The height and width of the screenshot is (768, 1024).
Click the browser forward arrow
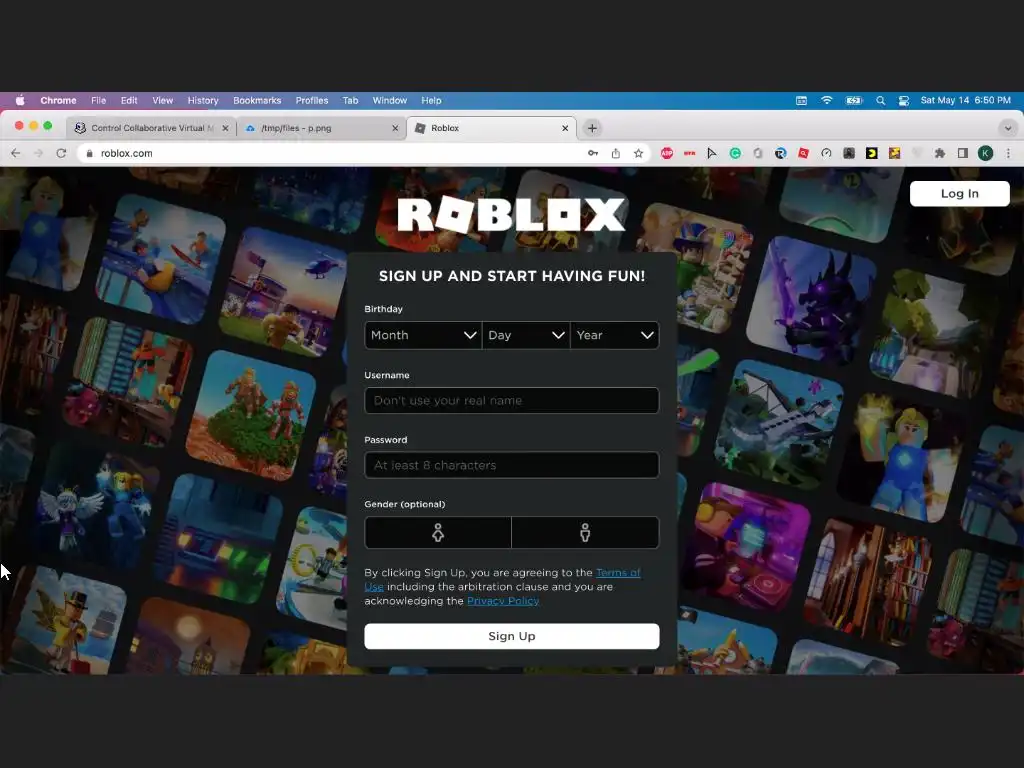[39, 153]
